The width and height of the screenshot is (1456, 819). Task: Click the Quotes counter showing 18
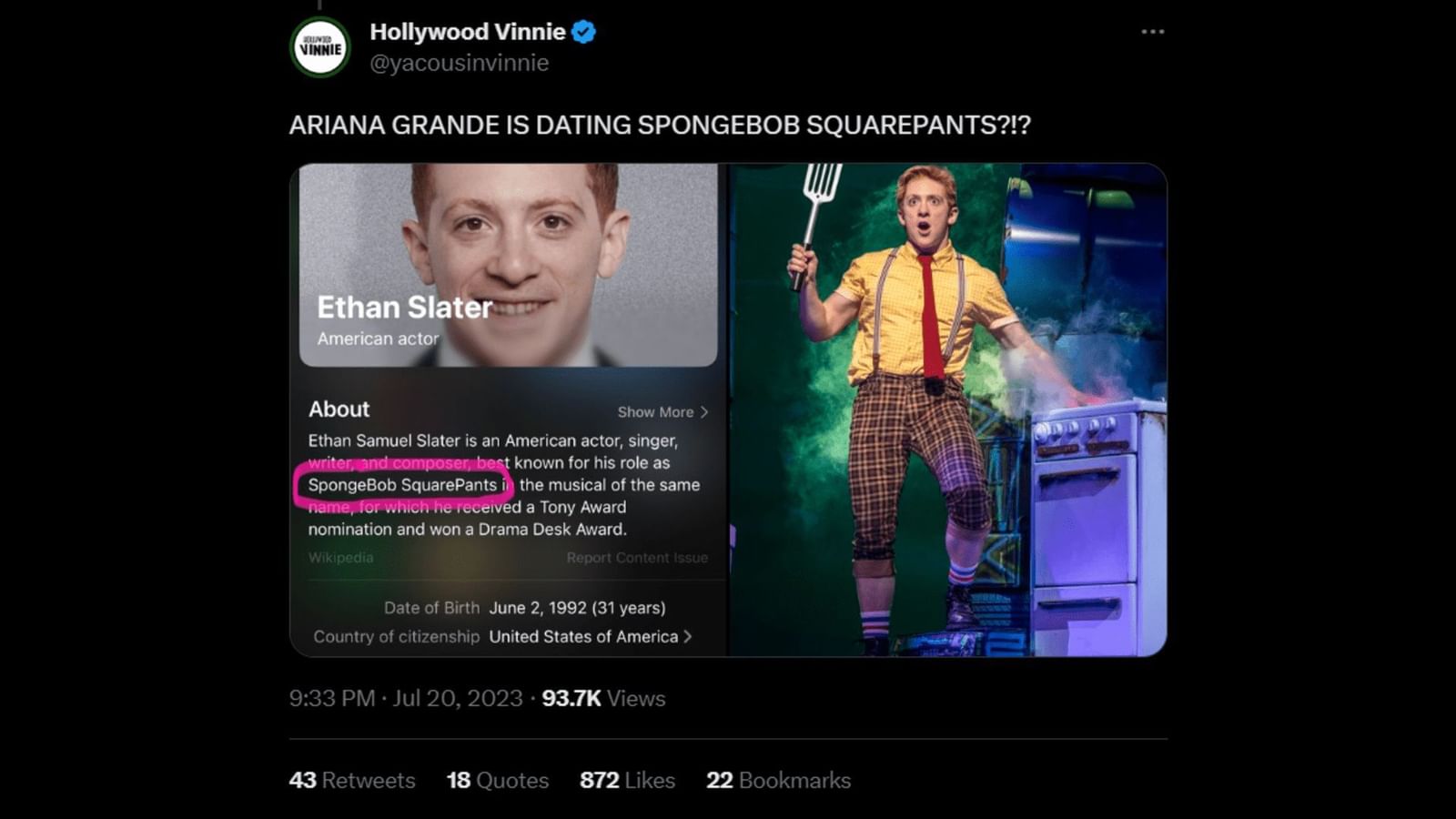click(x=496, y=780)
